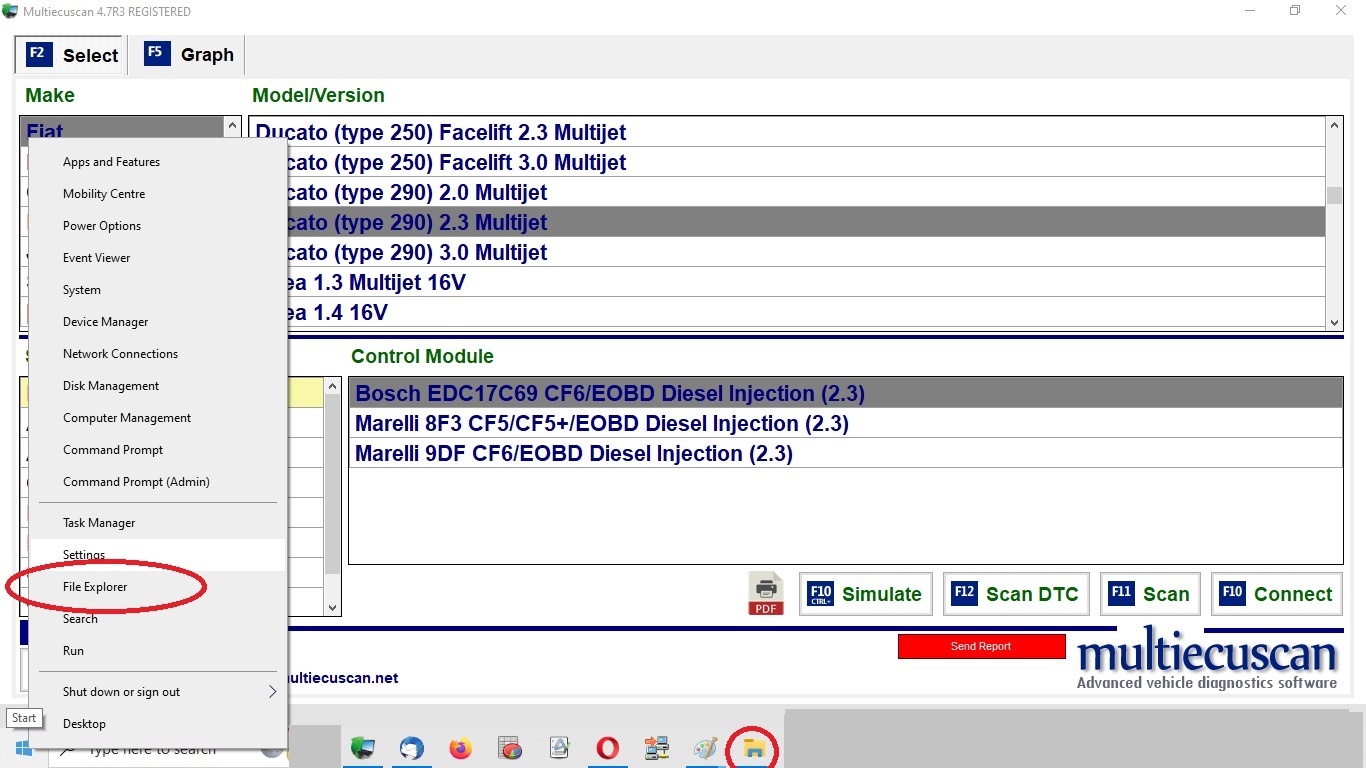Viewport: 1366px width, 768px height.
Task: Select Ducato (type 290) 3.0 Multijet
Action: click(x=788, y=252)
